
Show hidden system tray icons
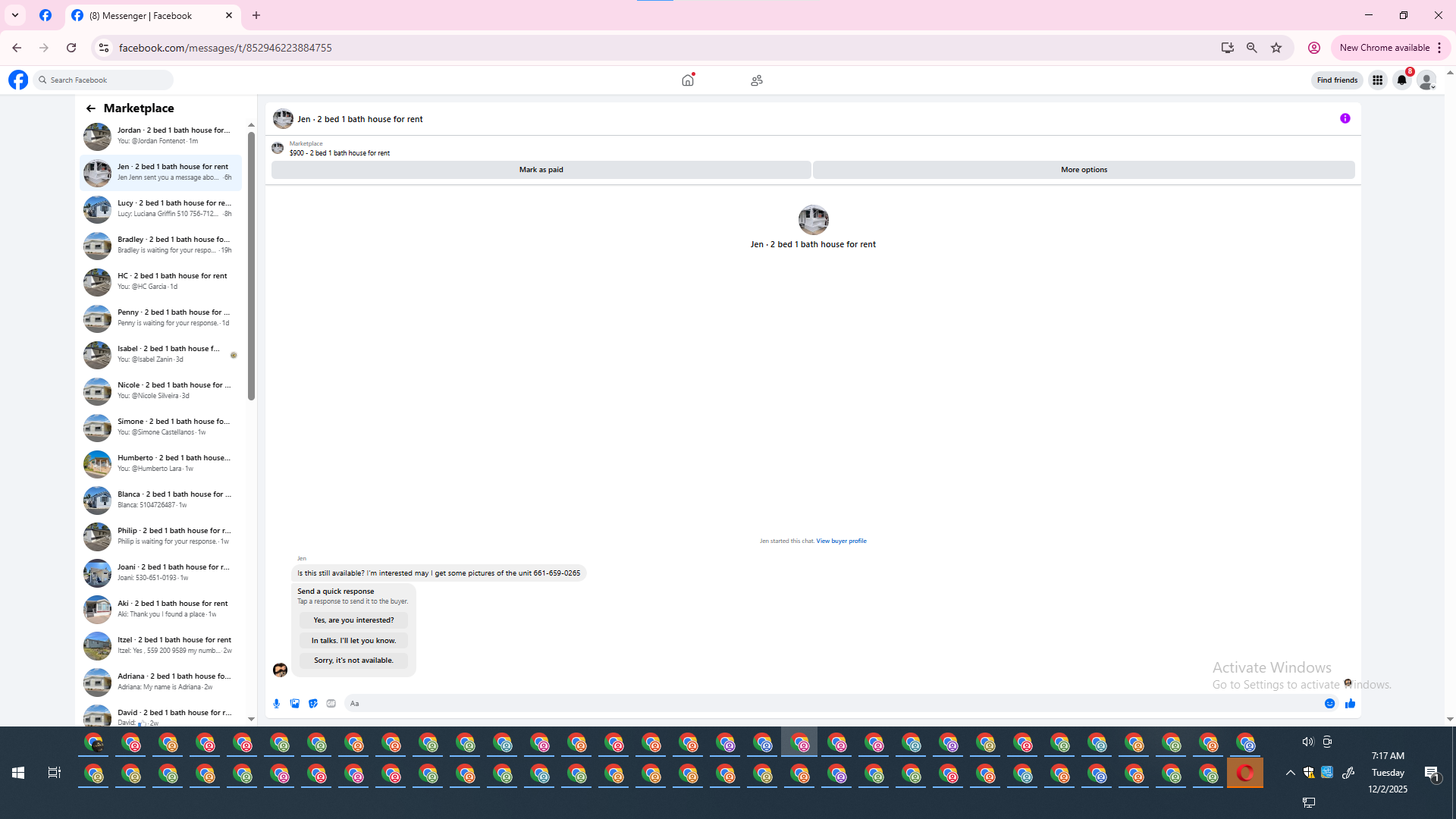pyautogui.click(x=1290, y=773)
